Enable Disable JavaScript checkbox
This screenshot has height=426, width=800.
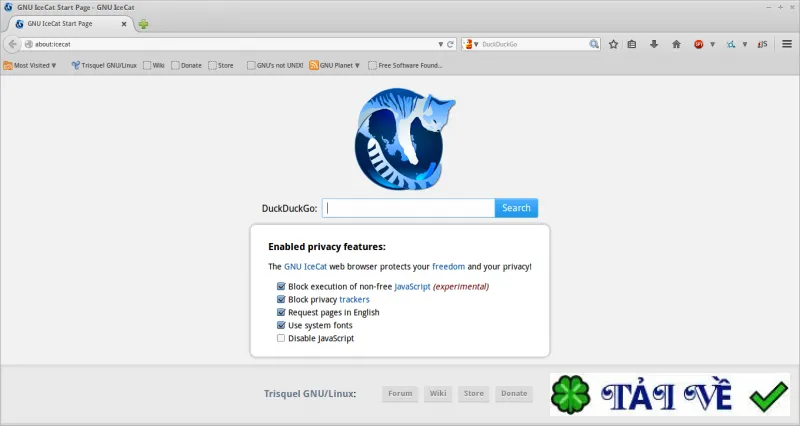coord(281,338)
